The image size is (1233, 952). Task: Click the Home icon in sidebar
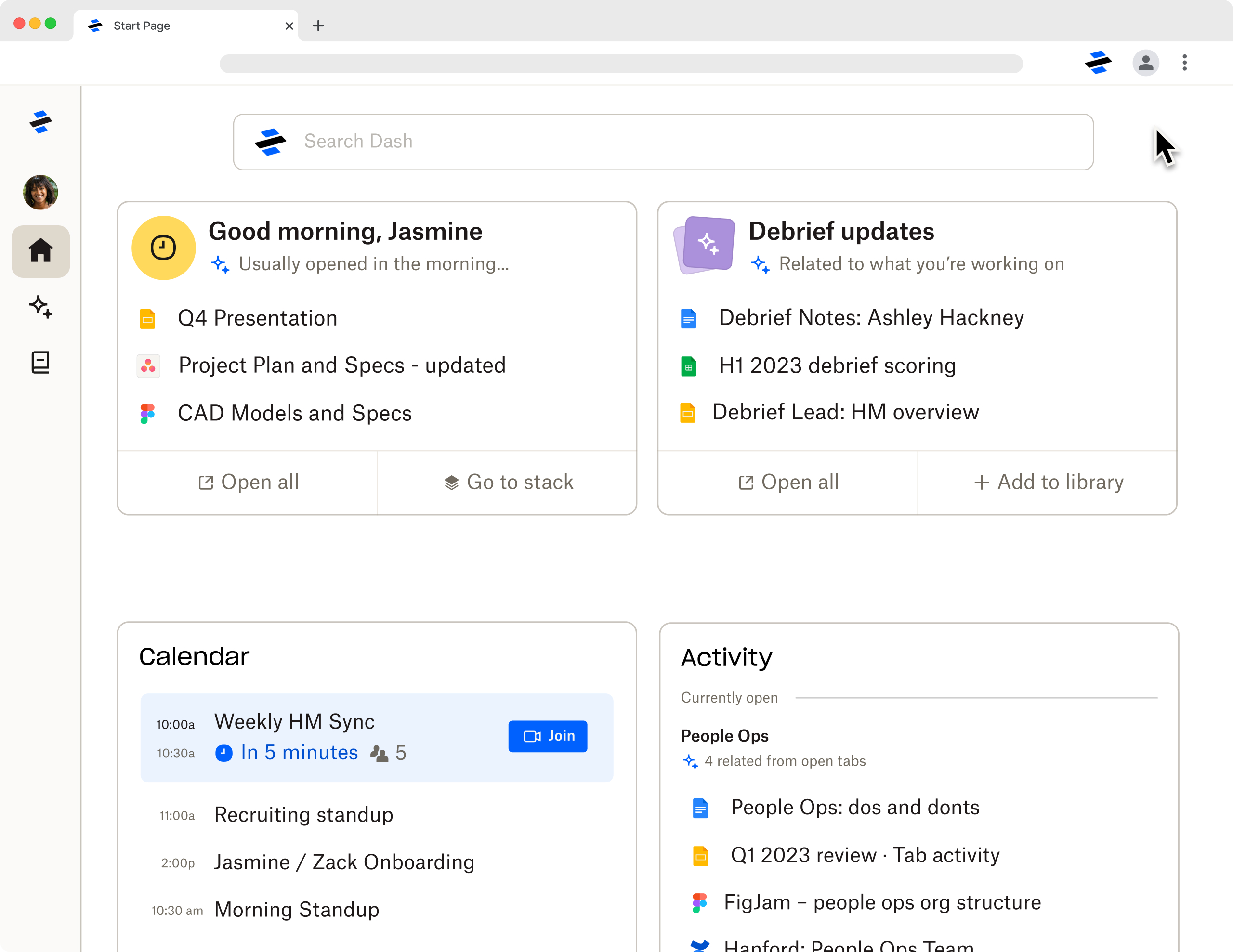(40, 251)
